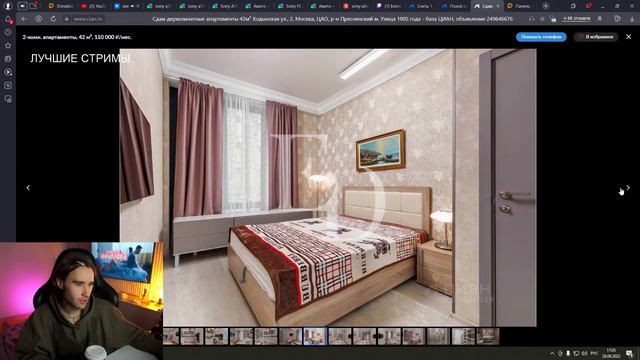
Task: Open the browser profile avatar
Action: click(x=8, y=6)
